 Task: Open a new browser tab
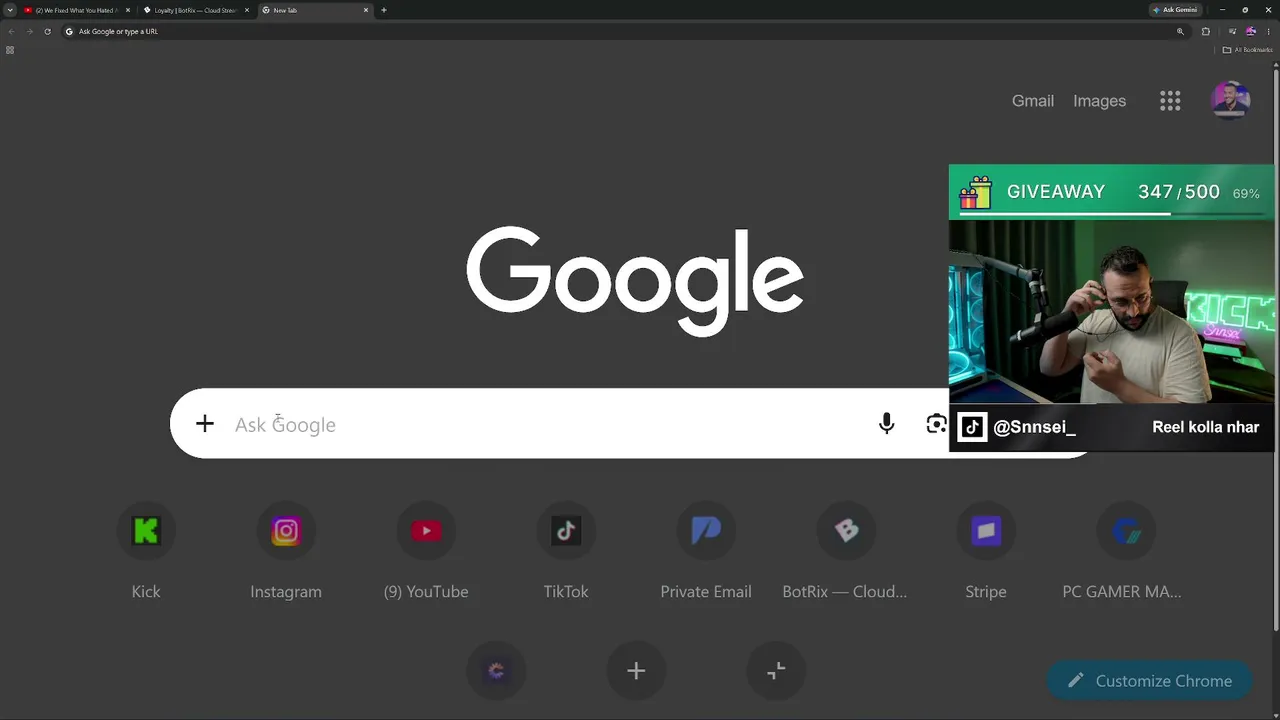[x=384, y=10]
